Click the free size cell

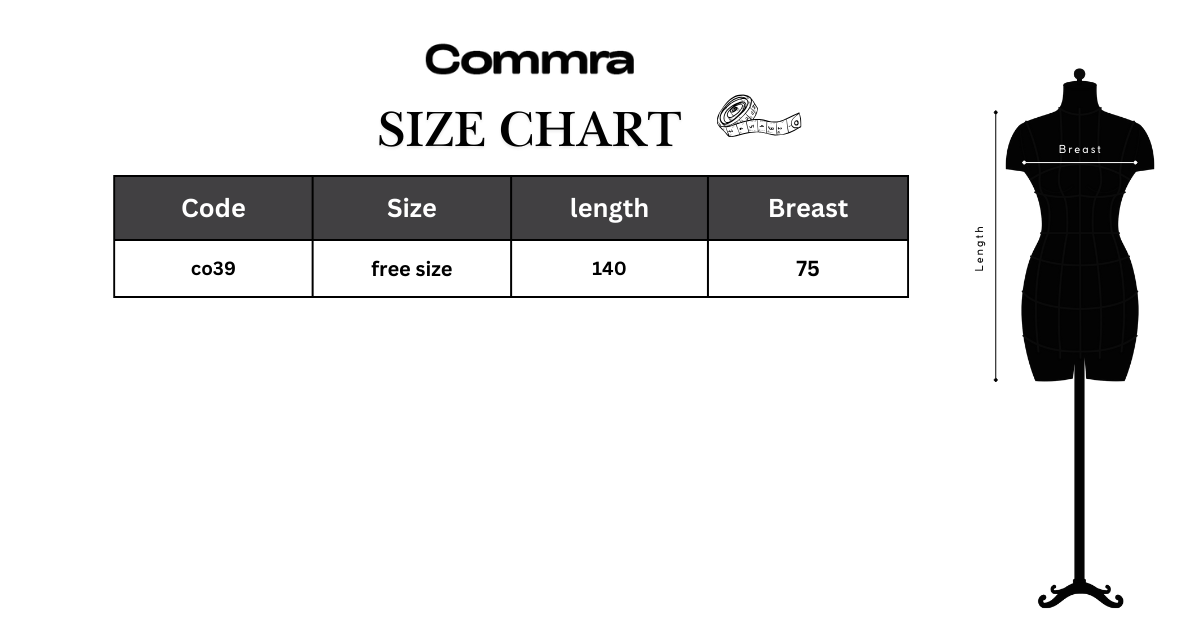[x=412, y=269]
